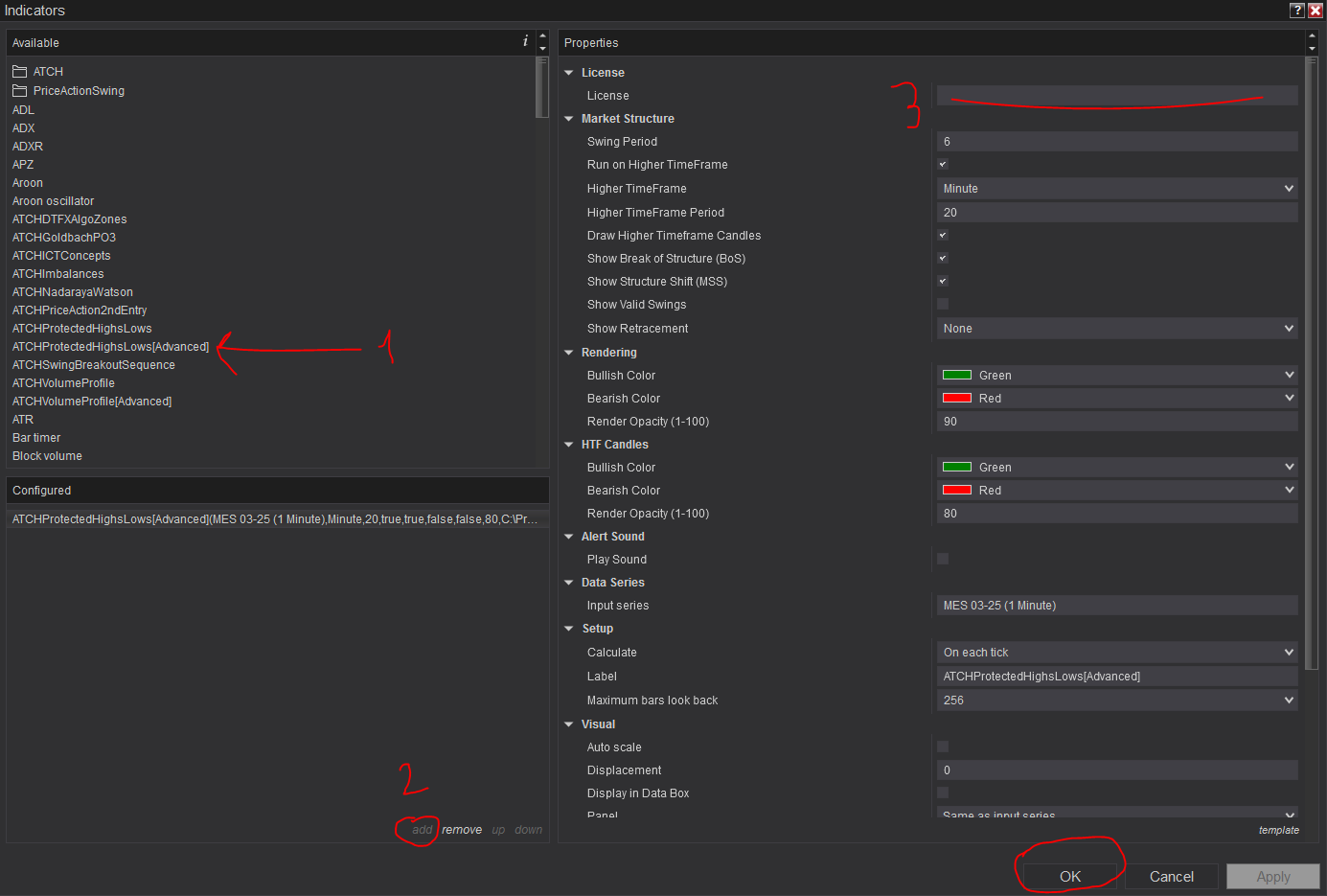Screen dimensions: 1327x896
Task: Select ATCHGoldbachPO3 indicator
Action: (x=63, y=238)
